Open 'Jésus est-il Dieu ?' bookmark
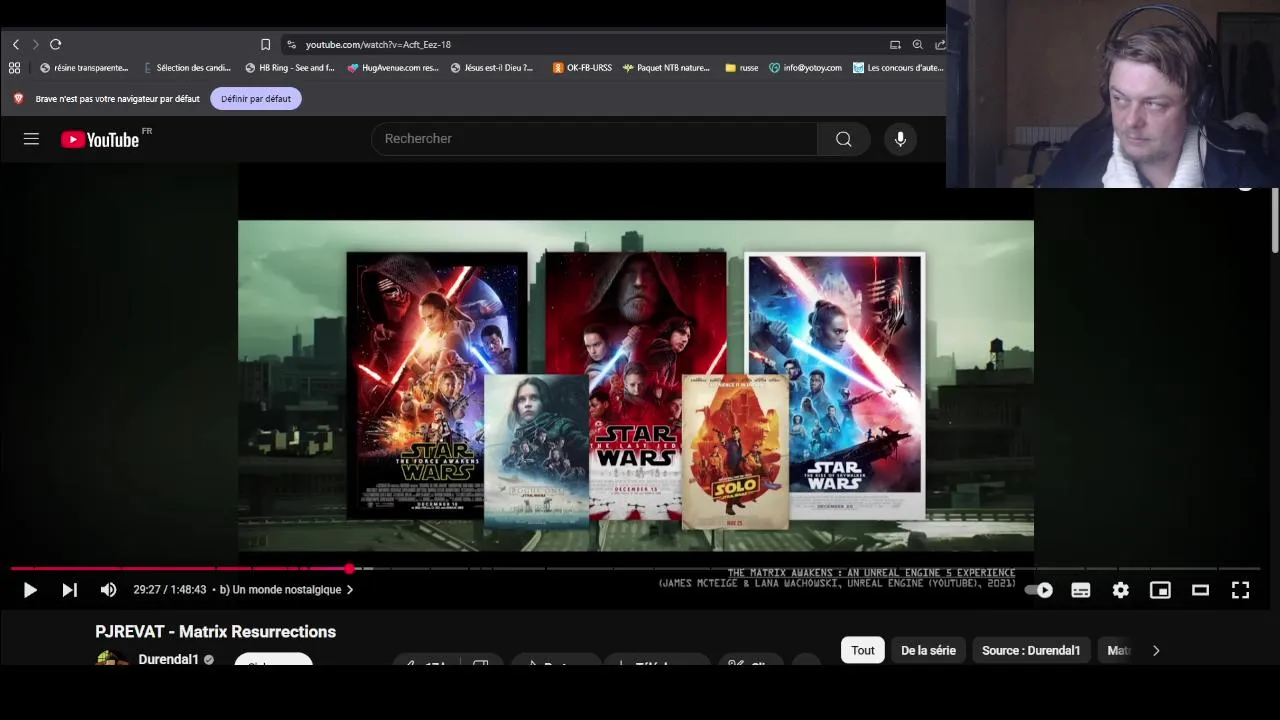Image resolution: width=1280 pixels, height=720 pixels. (493, 68)
